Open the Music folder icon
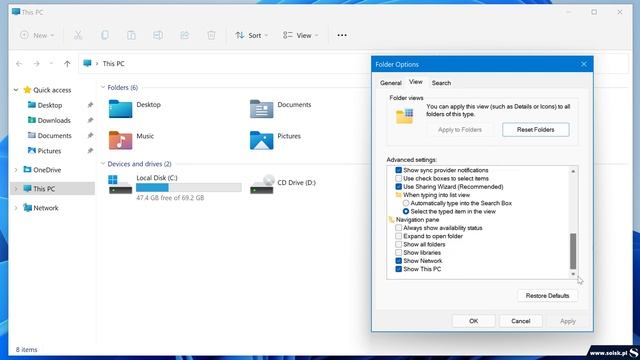Screen dimensions: 640x360 click(120, 140)
